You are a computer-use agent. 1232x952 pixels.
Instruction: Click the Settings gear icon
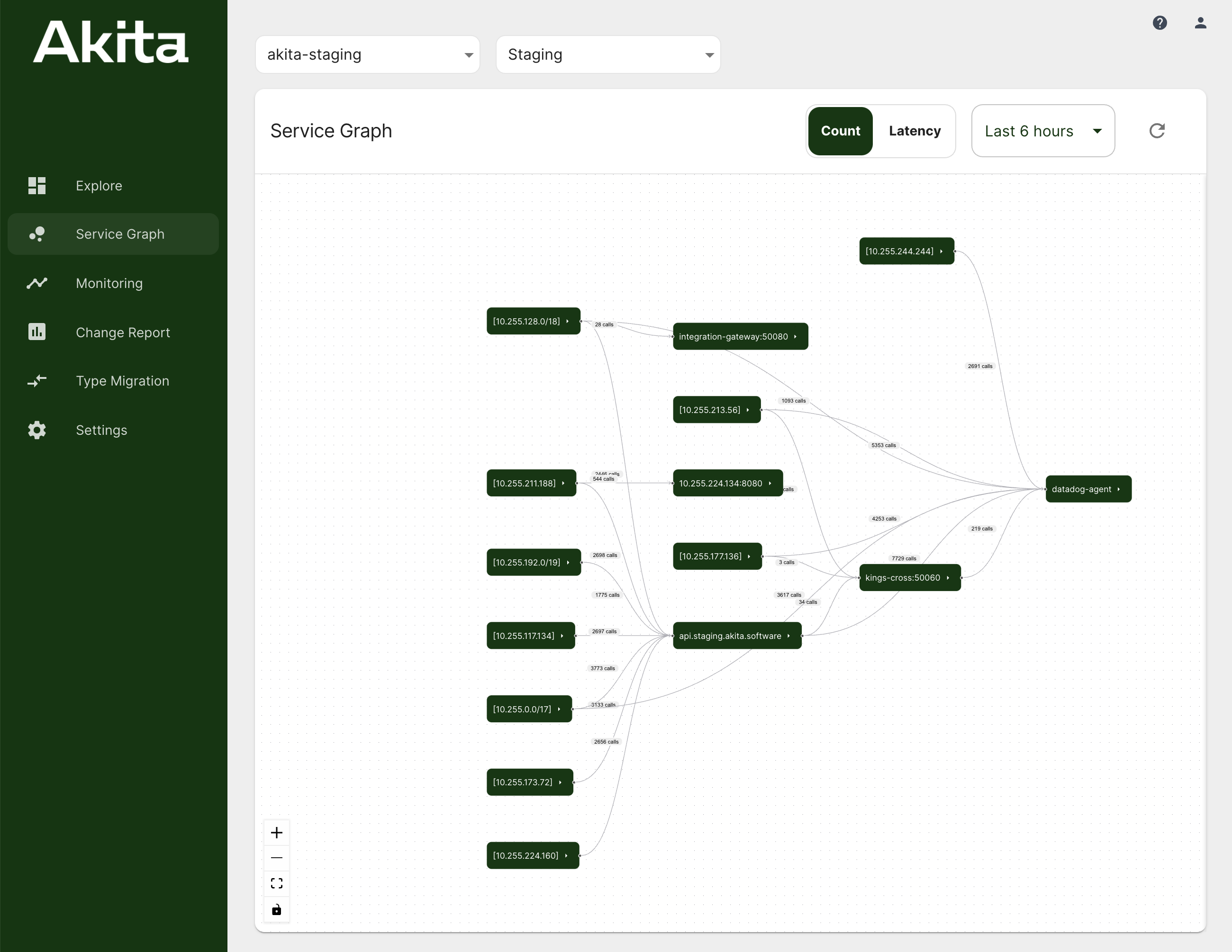point(37,431)
